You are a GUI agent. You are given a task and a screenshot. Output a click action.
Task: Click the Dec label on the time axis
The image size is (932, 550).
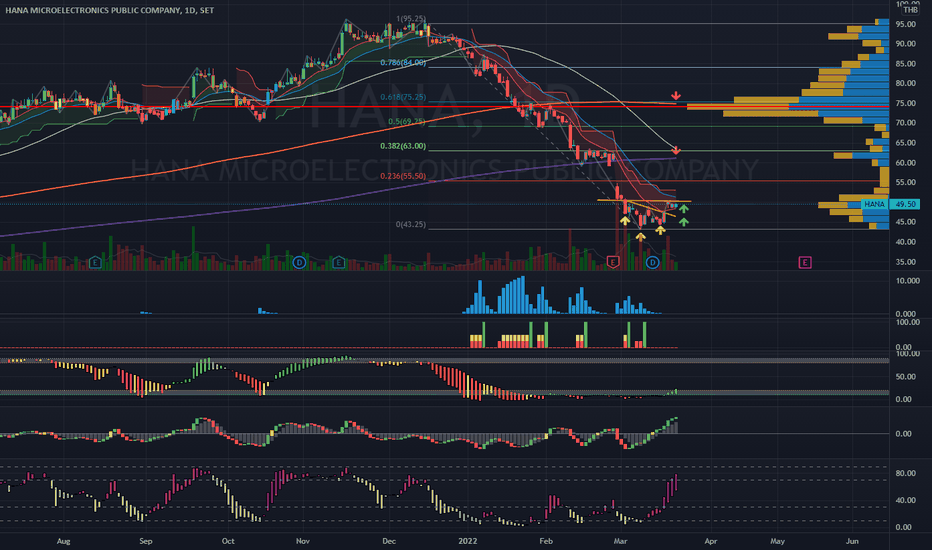pos(389,541)
